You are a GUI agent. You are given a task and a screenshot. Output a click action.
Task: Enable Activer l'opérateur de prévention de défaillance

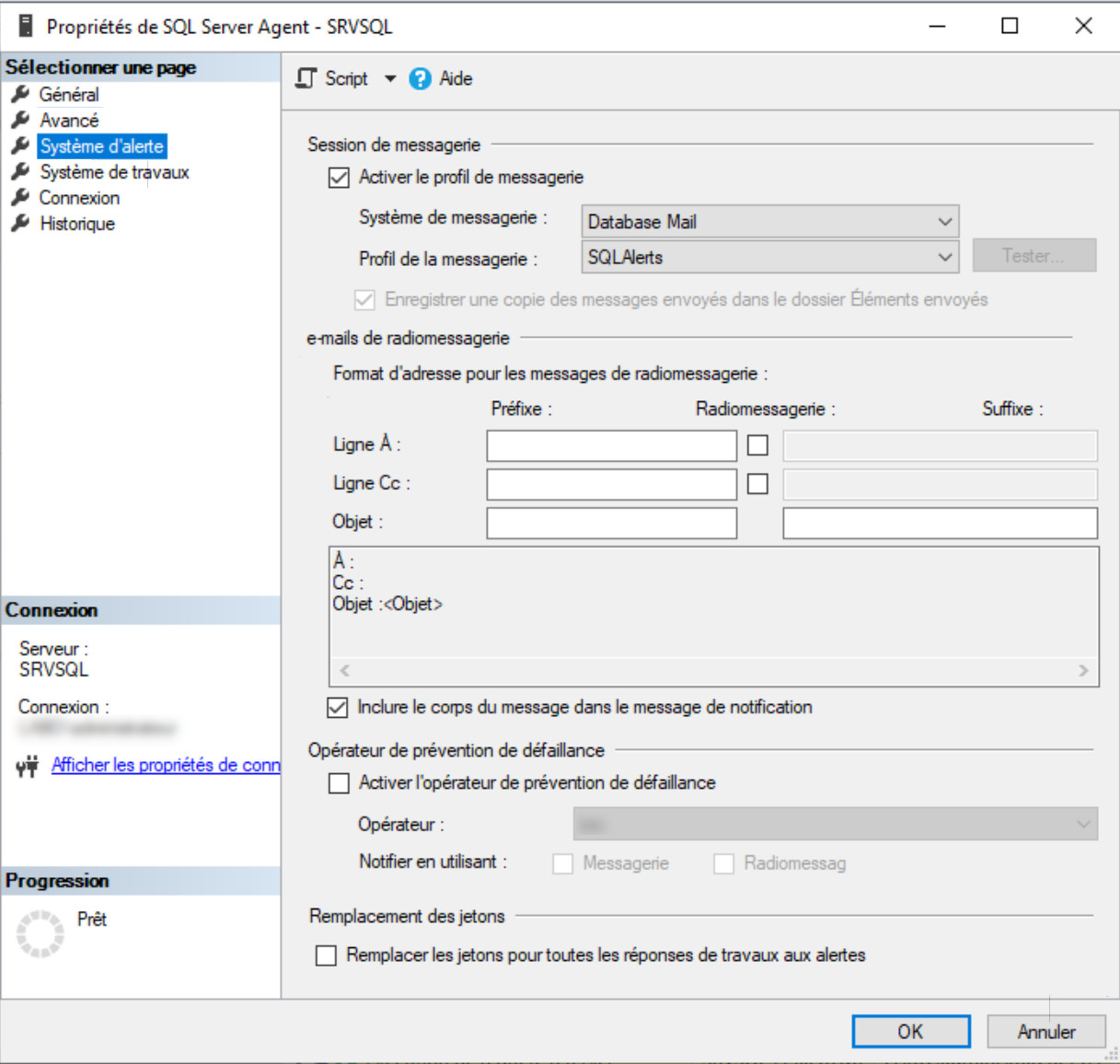(340, 783)
